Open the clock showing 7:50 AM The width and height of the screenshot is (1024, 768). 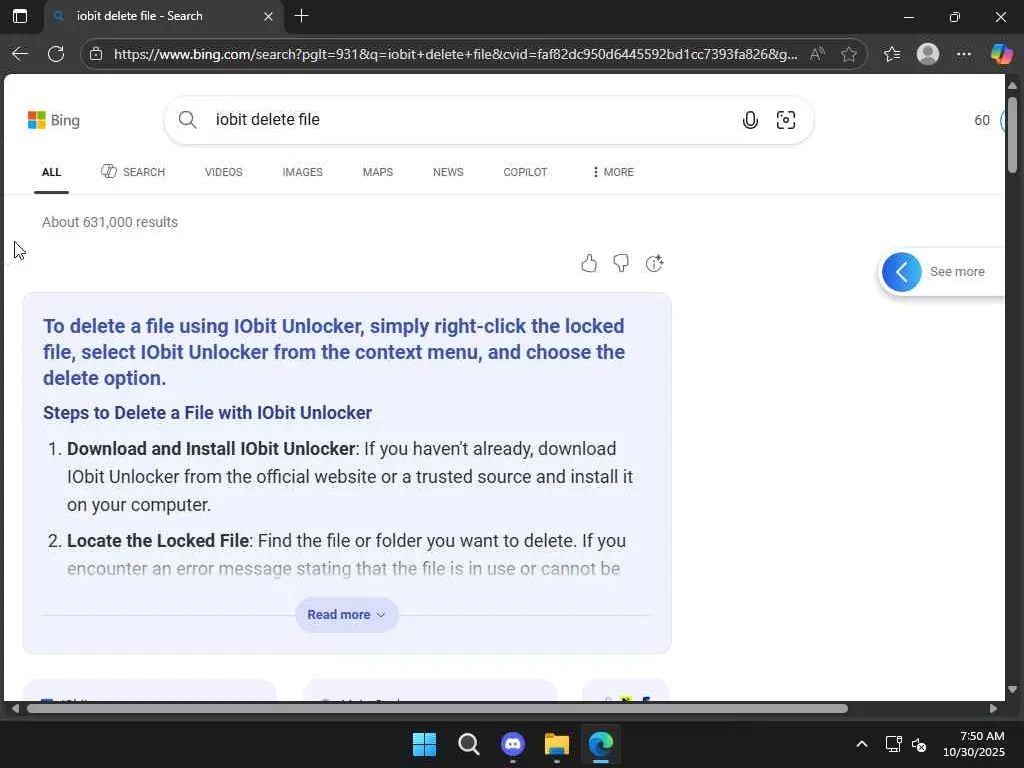pos(974,744)
